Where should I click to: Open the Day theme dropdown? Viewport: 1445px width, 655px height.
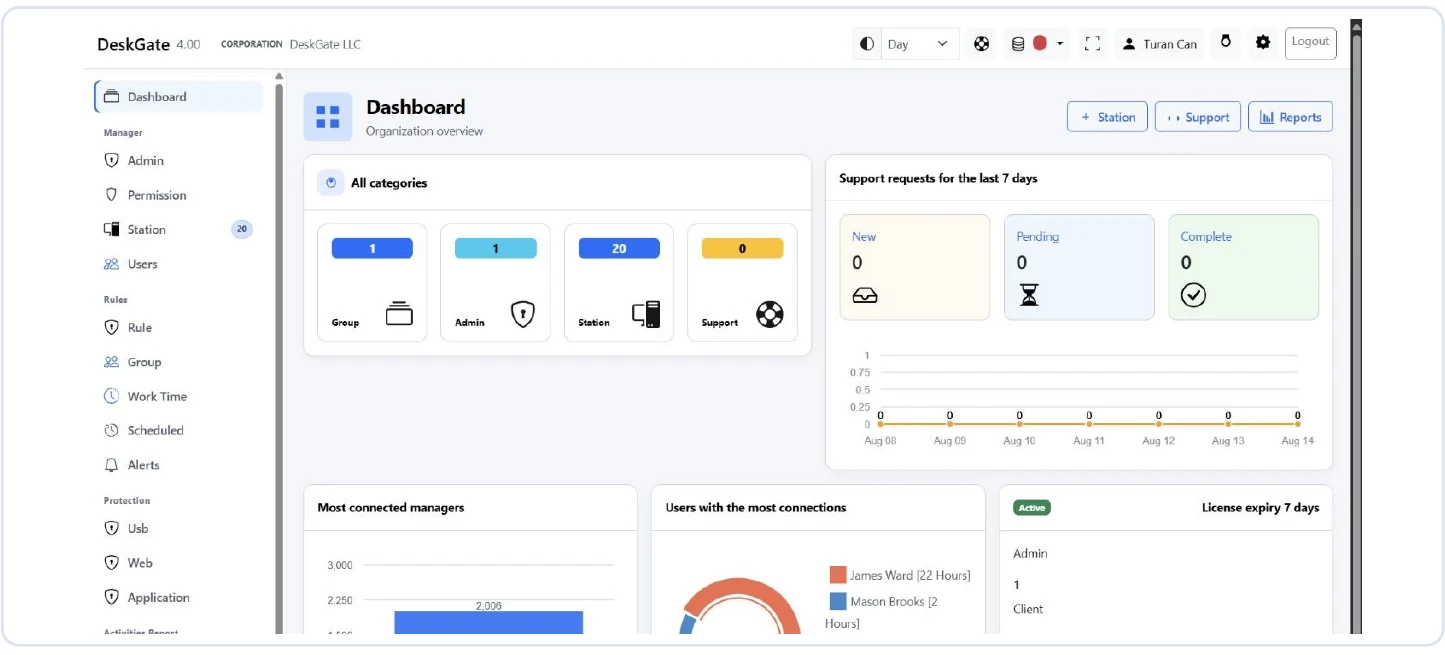pyautogui.click(x=920, y=44)
